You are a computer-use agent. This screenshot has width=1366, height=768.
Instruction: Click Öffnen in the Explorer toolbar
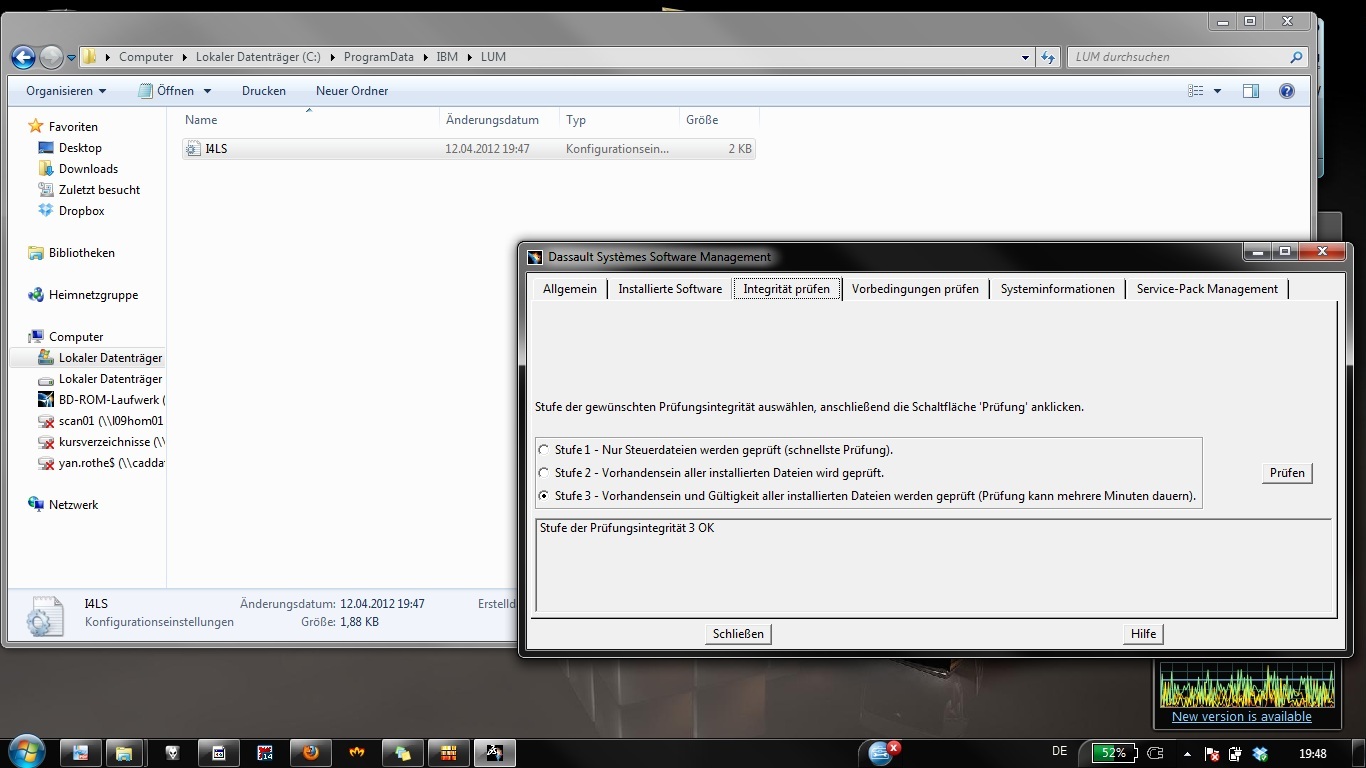(x=166, y=91)
